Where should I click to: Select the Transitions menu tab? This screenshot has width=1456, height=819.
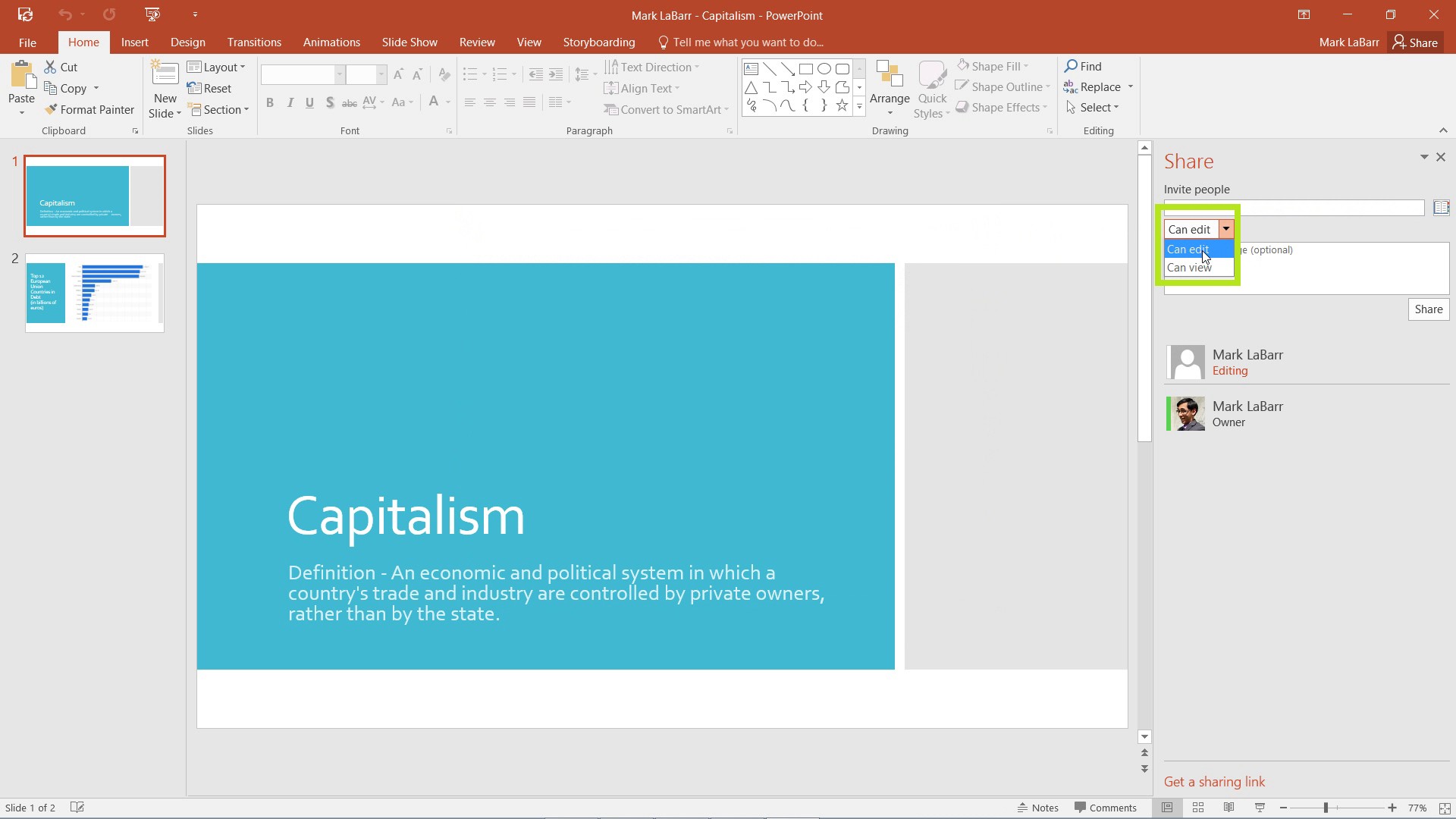(x=254, y=42)
